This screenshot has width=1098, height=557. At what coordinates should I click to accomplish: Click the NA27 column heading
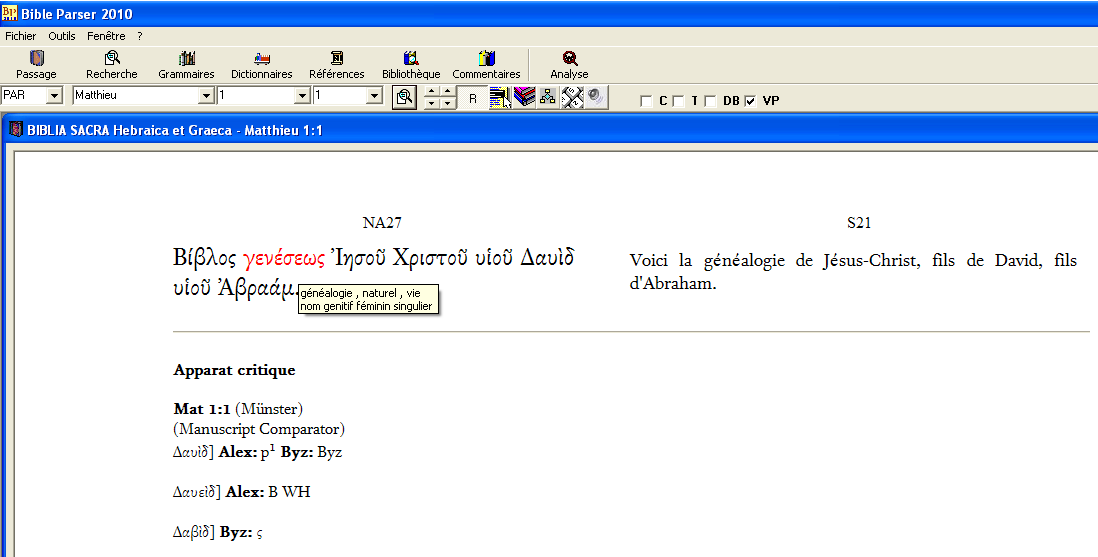tap(382, 223)
